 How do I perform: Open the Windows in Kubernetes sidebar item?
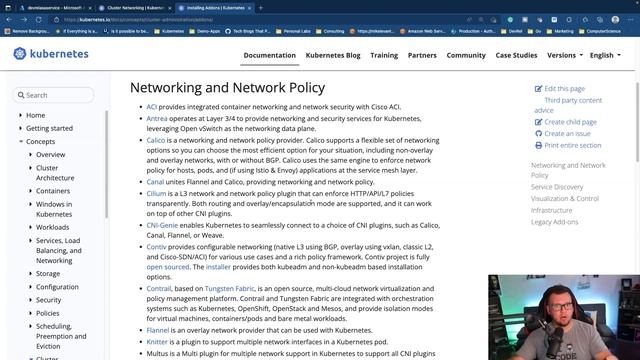pos(54,209)
